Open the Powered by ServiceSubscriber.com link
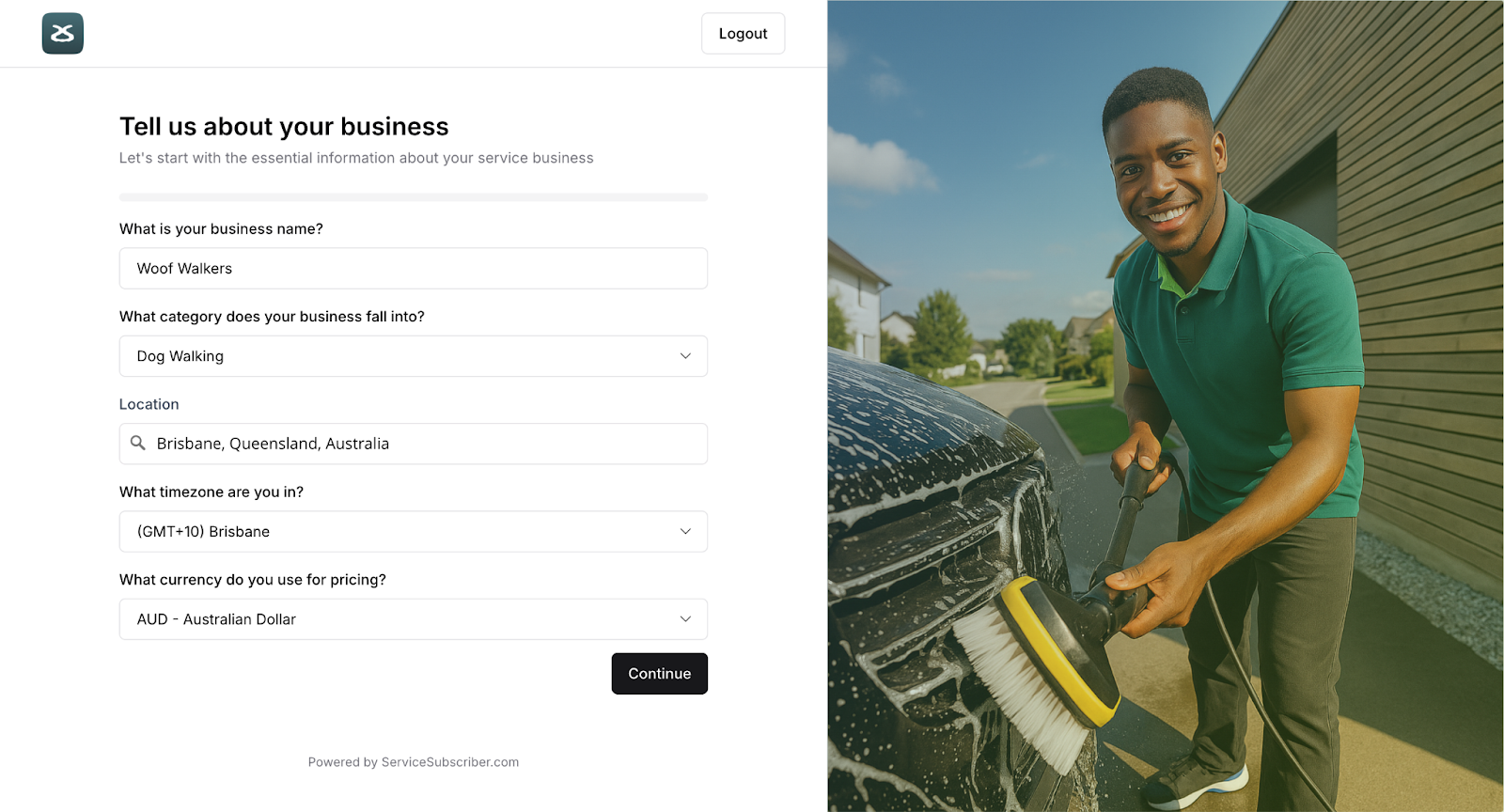The height and width of the screenshot is (812, 1504). pyautogui.click(x=414, y=762)
